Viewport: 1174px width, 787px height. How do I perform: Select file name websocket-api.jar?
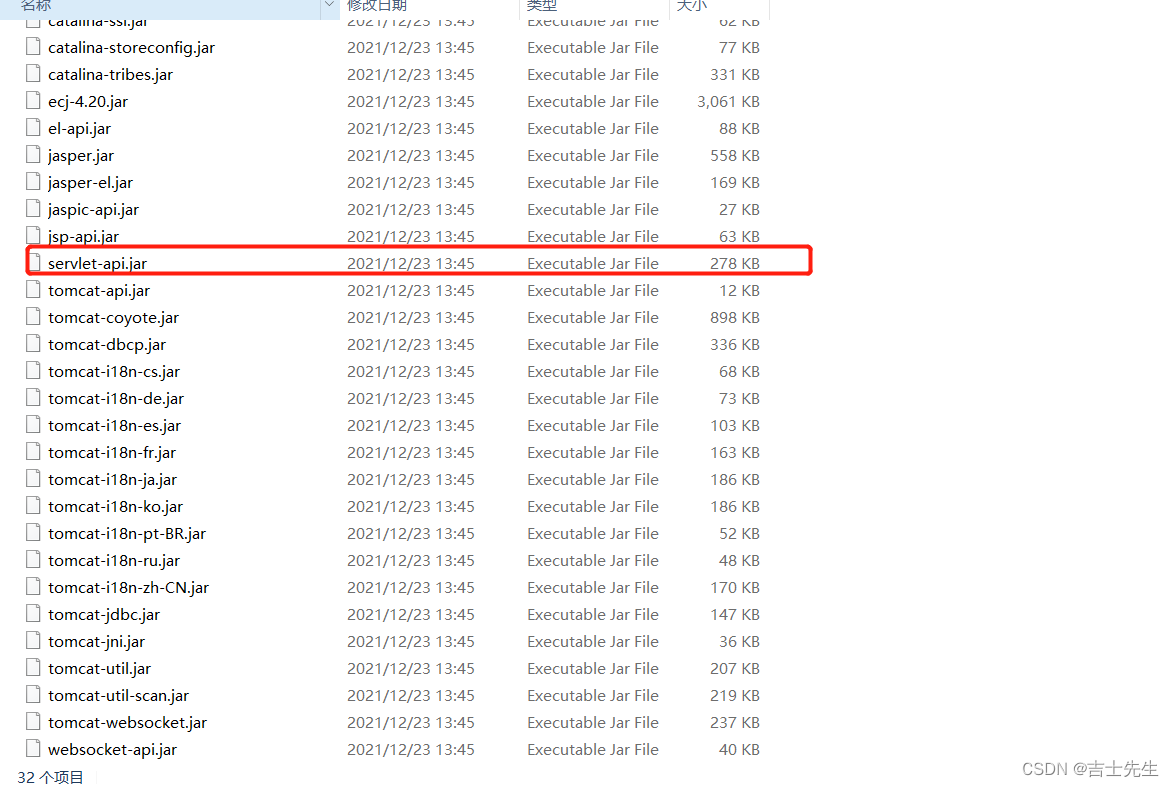pyautogui.click(x=112, y=750)
